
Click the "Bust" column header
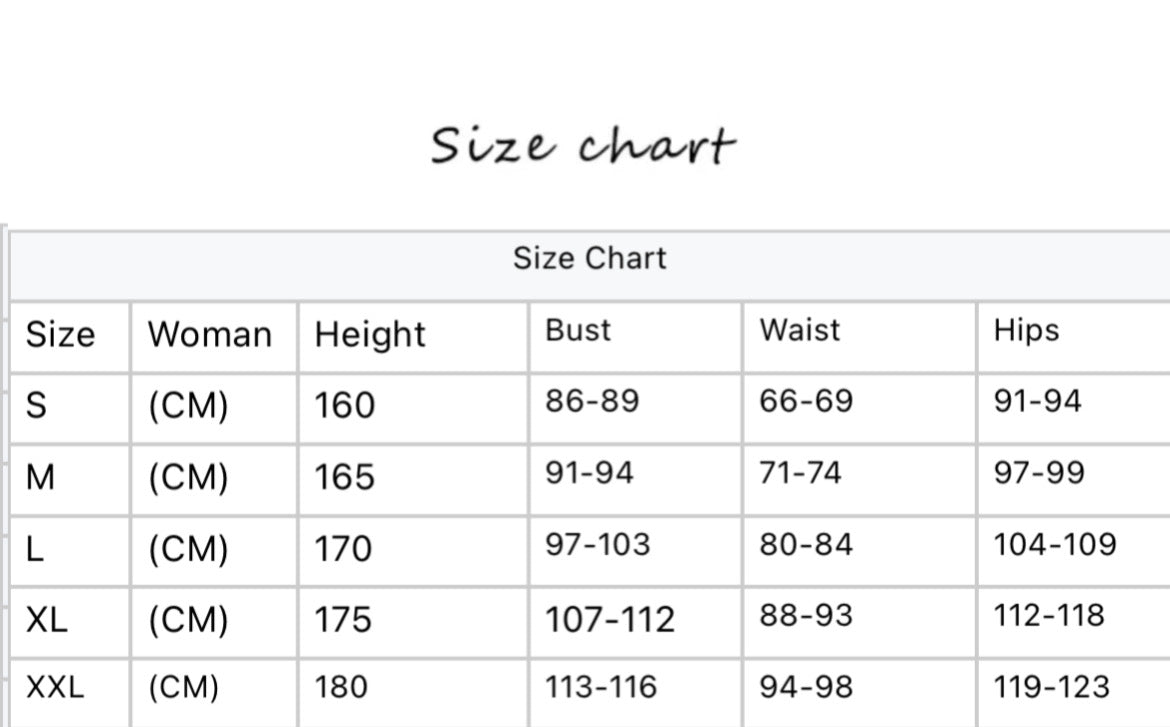coord(578,330)
